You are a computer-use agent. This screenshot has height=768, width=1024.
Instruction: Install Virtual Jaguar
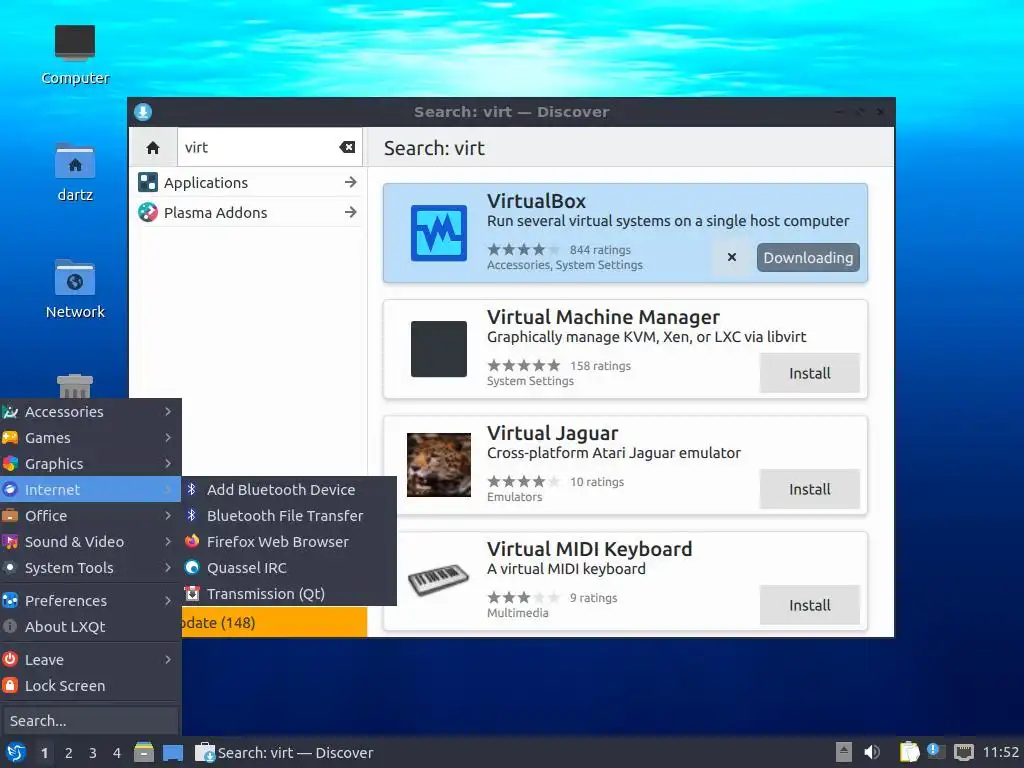click(x=809, y=489)
